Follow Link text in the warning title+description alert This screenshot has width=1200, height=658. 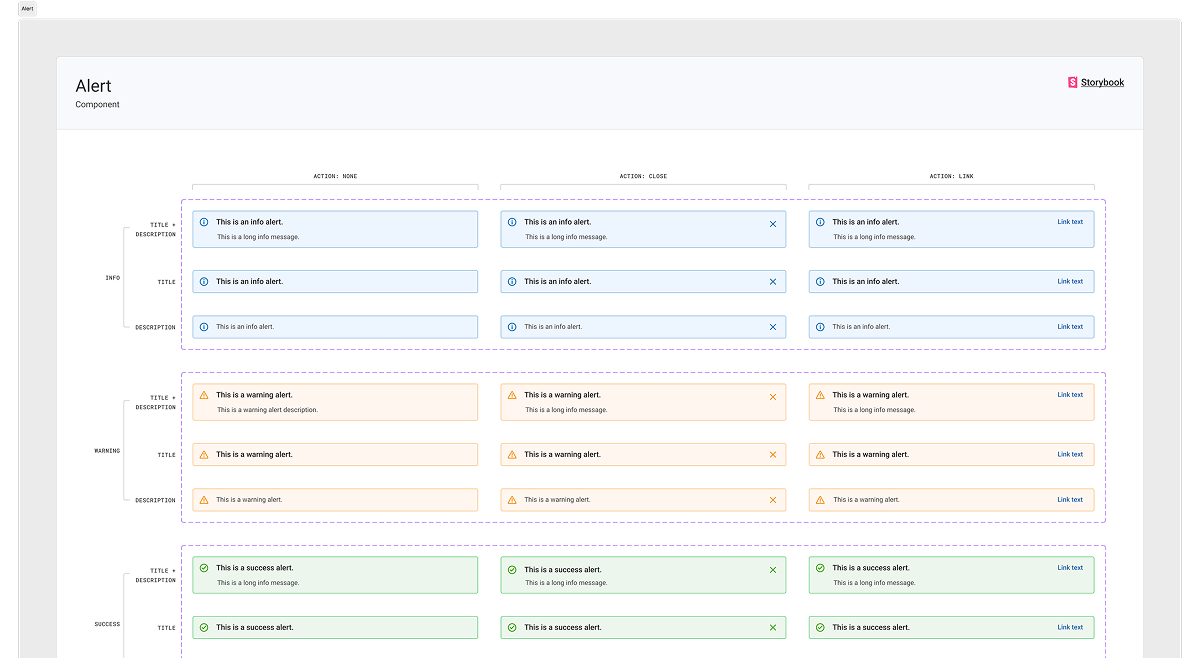(x=1070, y=394)
